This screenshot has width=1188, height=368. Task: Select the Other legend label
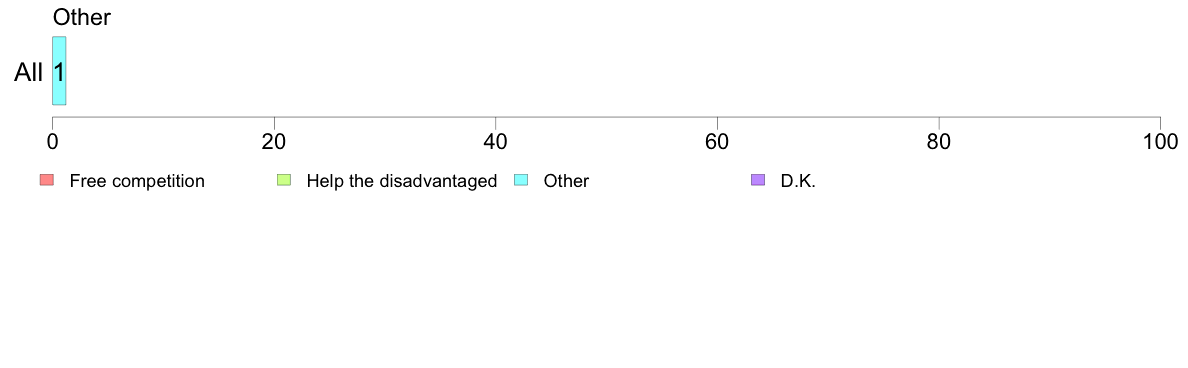tap(566, 181)
